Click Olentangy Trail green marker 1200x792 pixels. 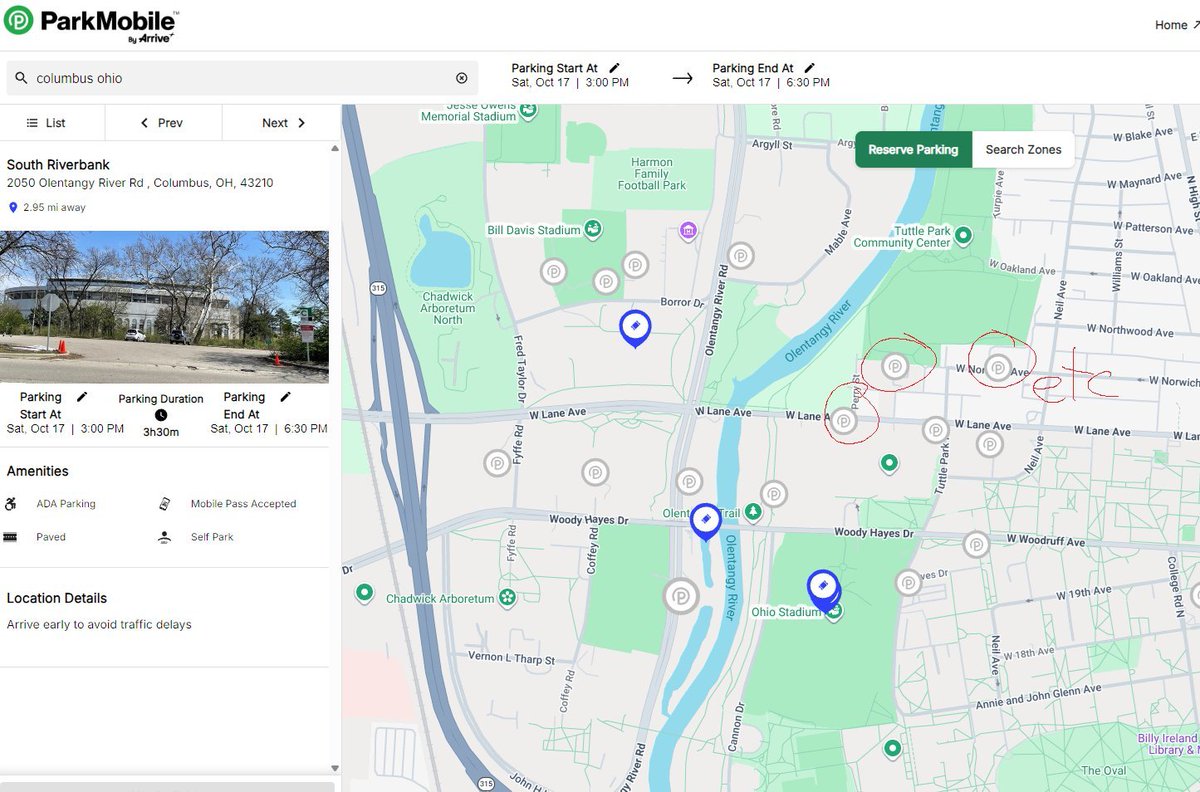(753, 512)
